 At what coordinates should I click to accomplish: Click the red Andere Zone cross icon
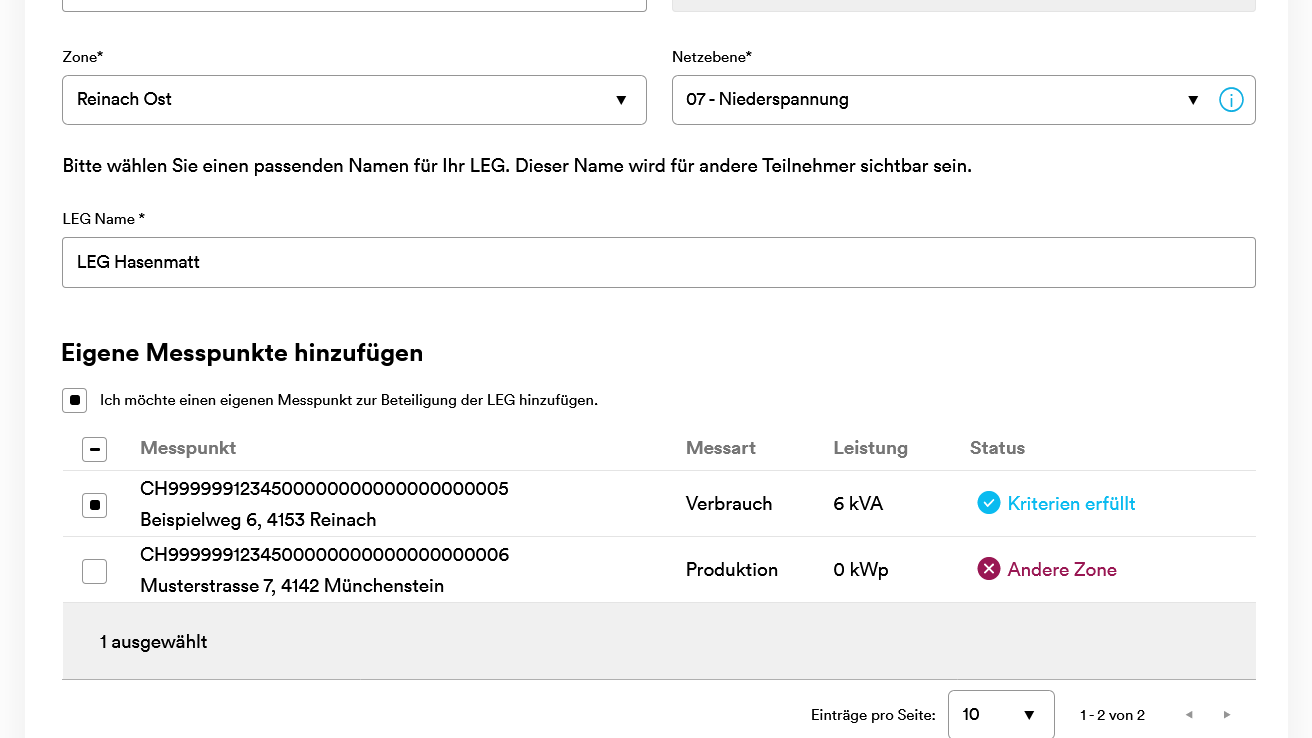[x=988, y=569]
